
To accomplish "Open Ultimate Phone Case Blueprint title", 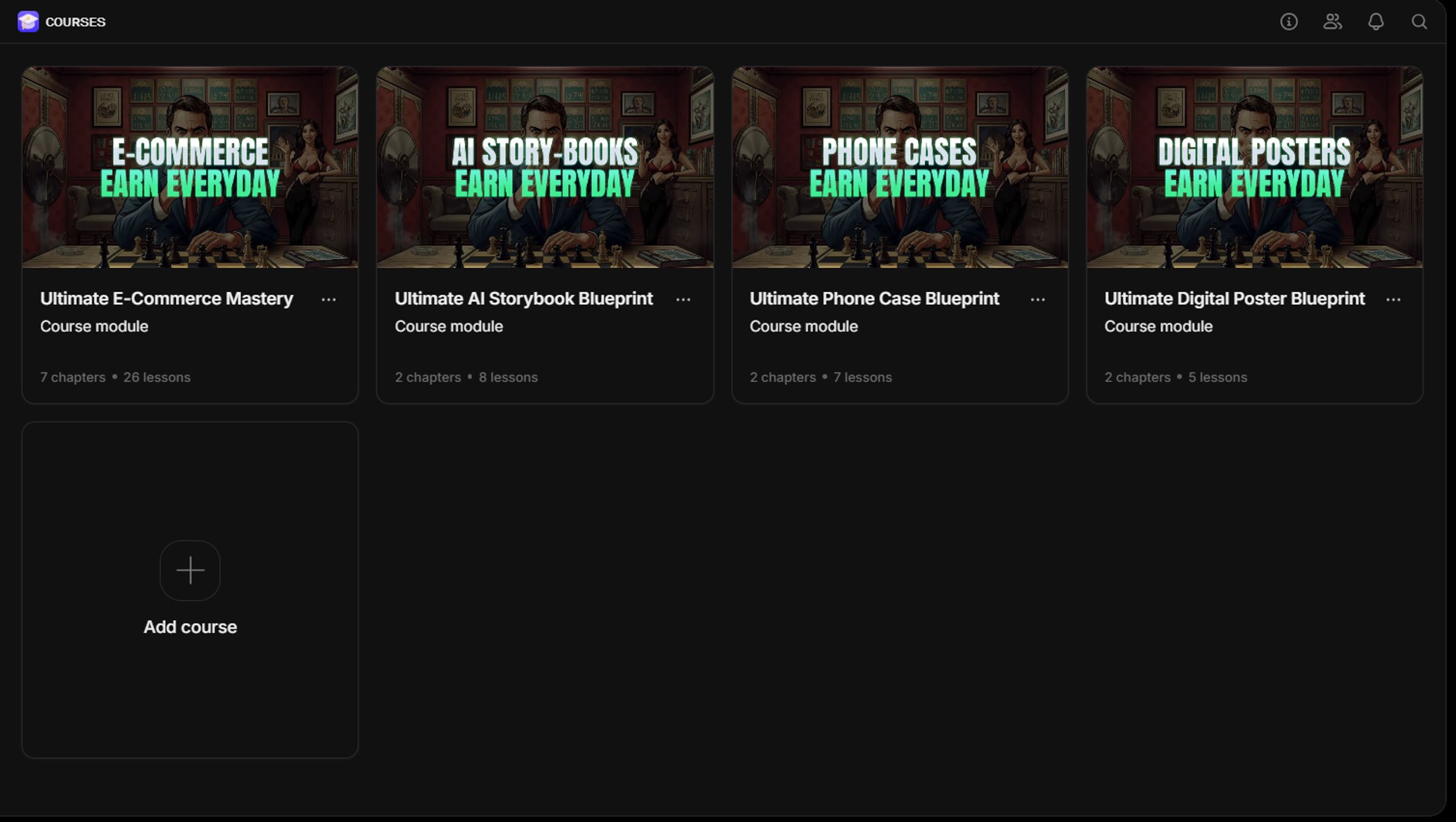I will click(874, 299).
